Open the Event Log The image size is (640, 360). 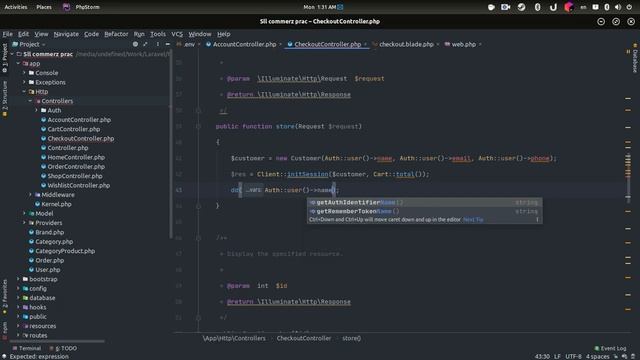(610, 348)
